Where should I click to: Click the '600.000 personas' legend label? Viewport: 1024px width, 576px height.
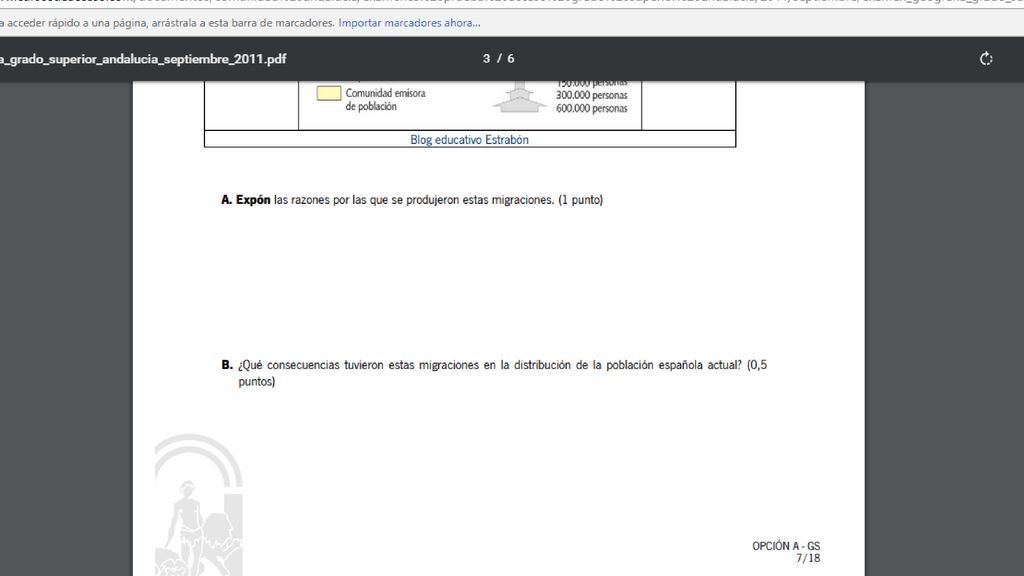pyautogui.click(x=592, y=108)
